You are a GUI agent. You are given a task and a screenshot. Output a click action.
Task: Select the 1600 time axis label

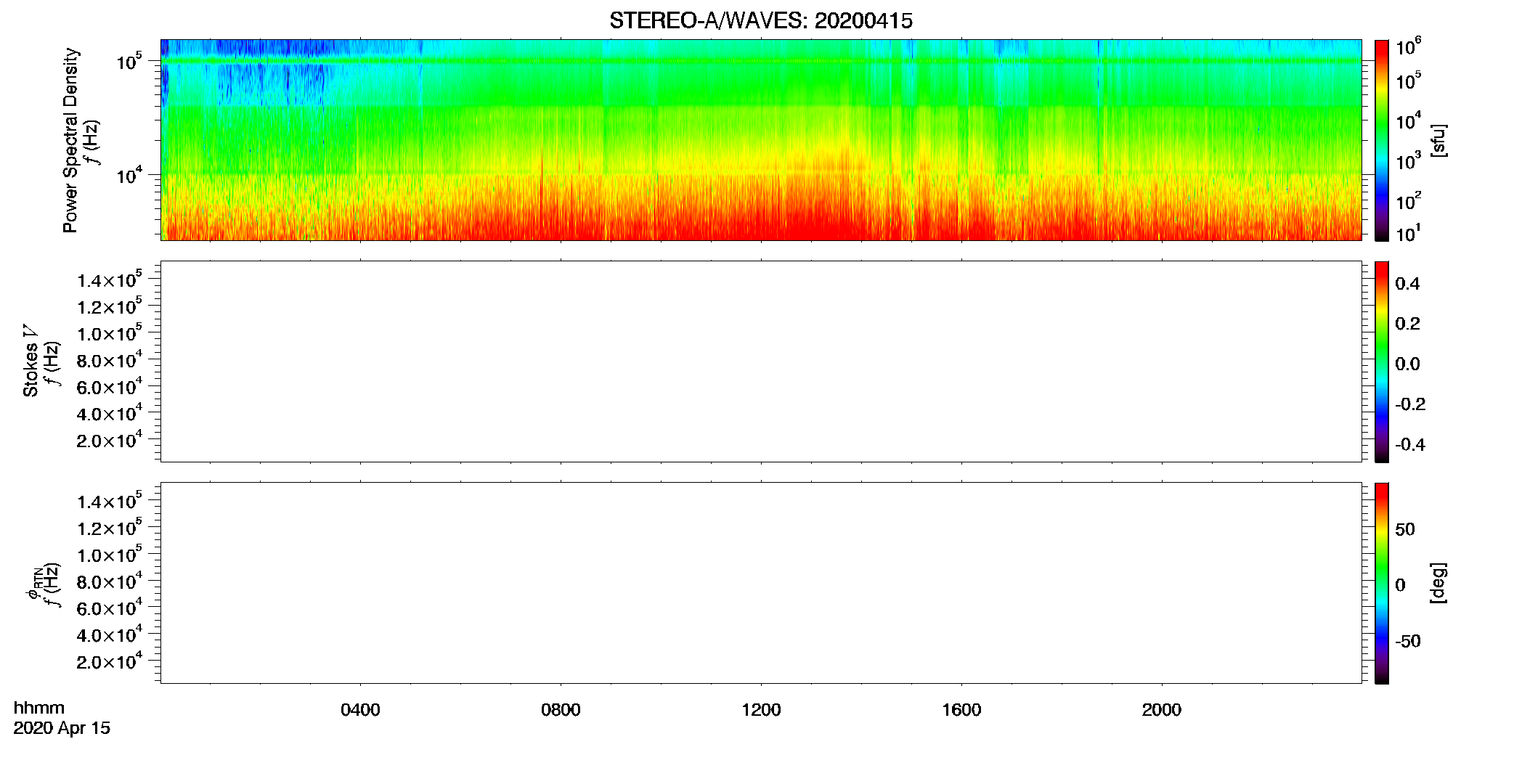click(961, 710)
